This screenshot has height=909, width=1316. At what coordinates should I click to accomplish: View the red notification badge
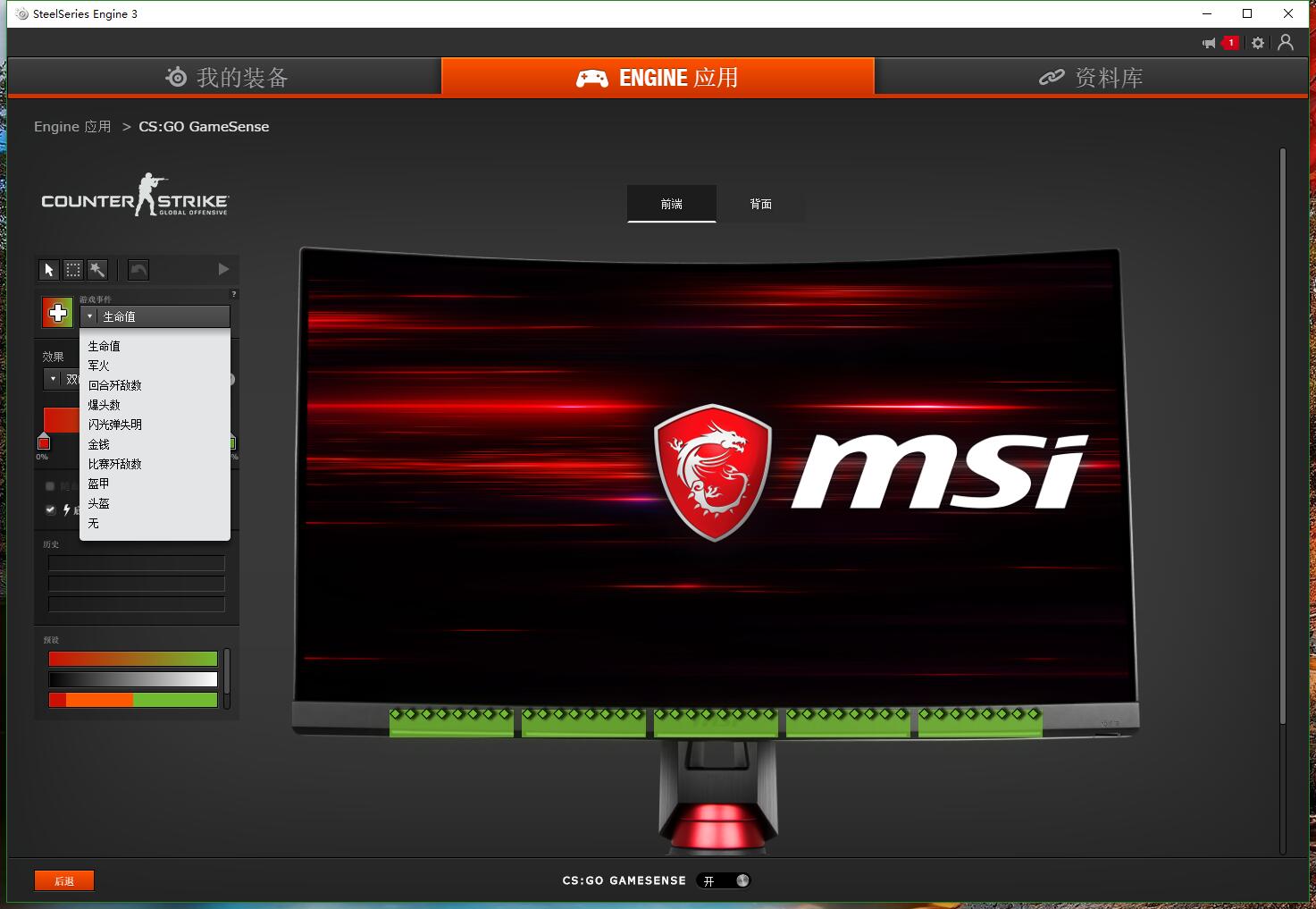[x=1231, y=42]
